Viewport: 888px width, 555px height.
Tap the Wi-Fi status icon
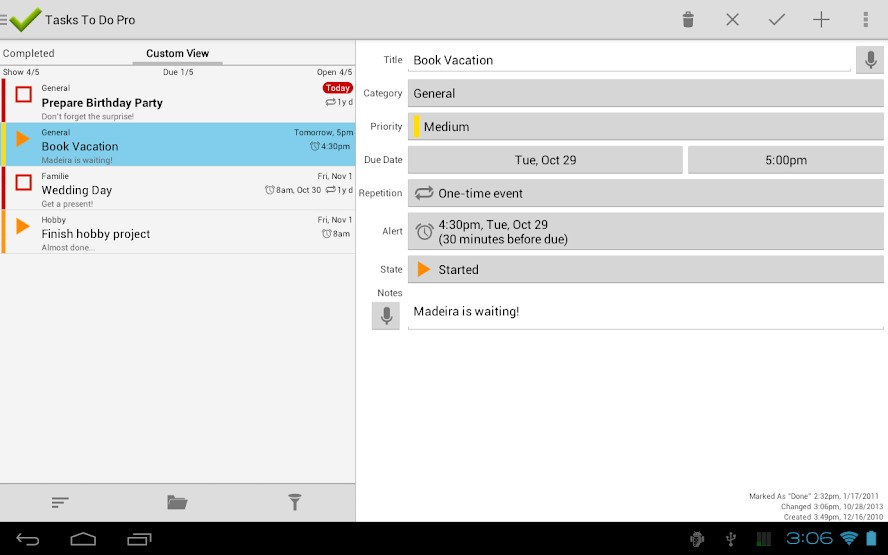pyautogui.click(x=848, y=538)
